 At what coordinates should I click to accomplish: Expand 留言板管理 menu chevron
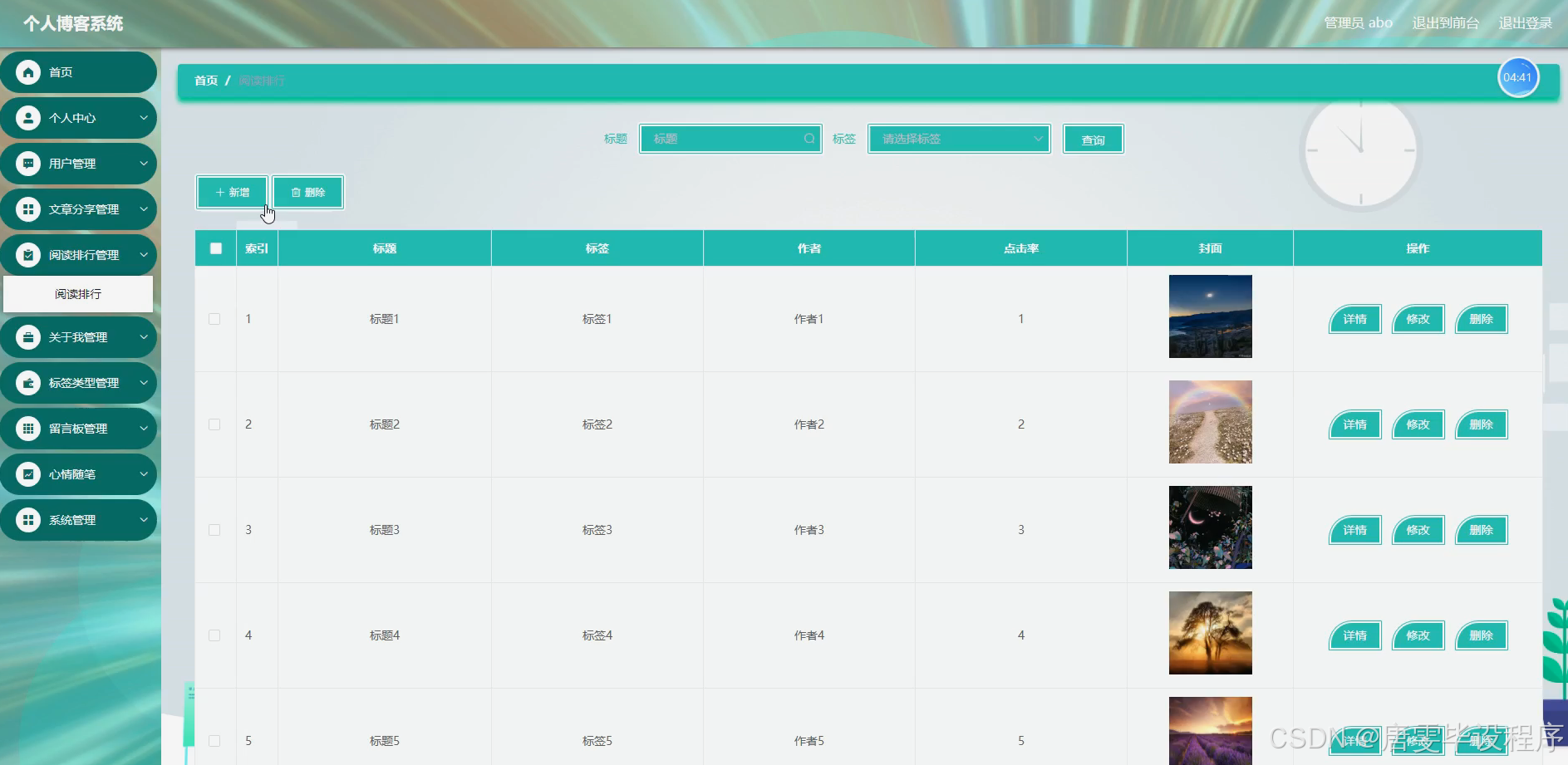[x=143, y=429]
